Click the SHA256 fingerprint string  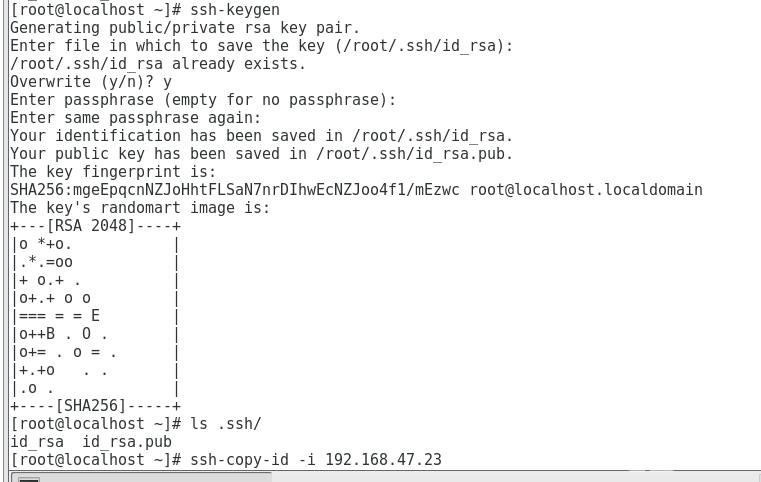[235, 189]
